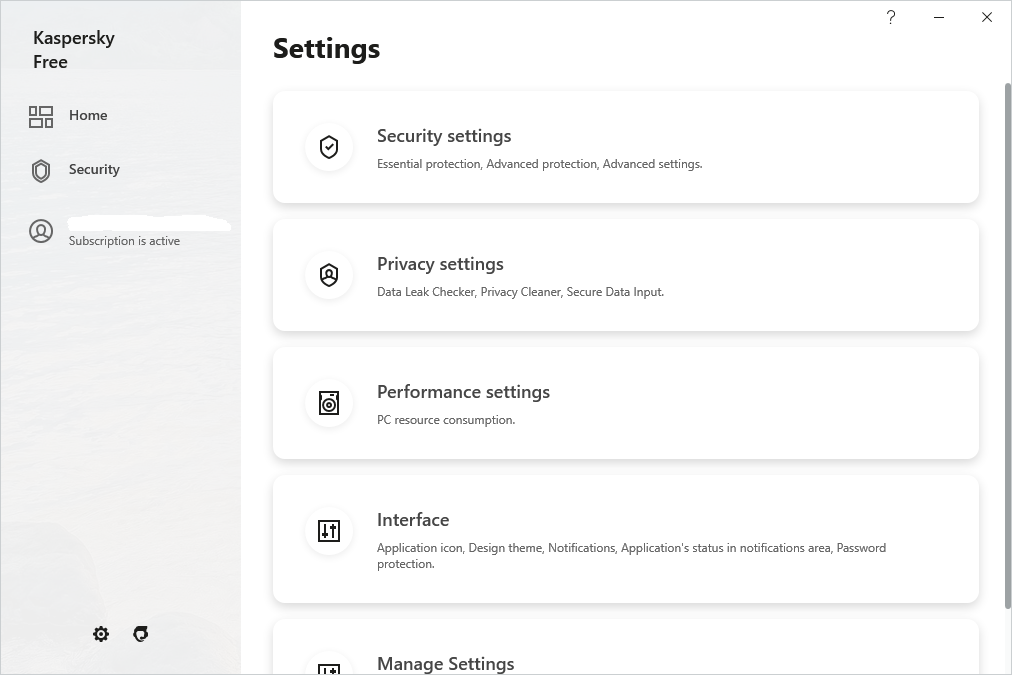Open the Manage Settings heading
This screenshot has height=675, width=1012.
tap(445, 663)
